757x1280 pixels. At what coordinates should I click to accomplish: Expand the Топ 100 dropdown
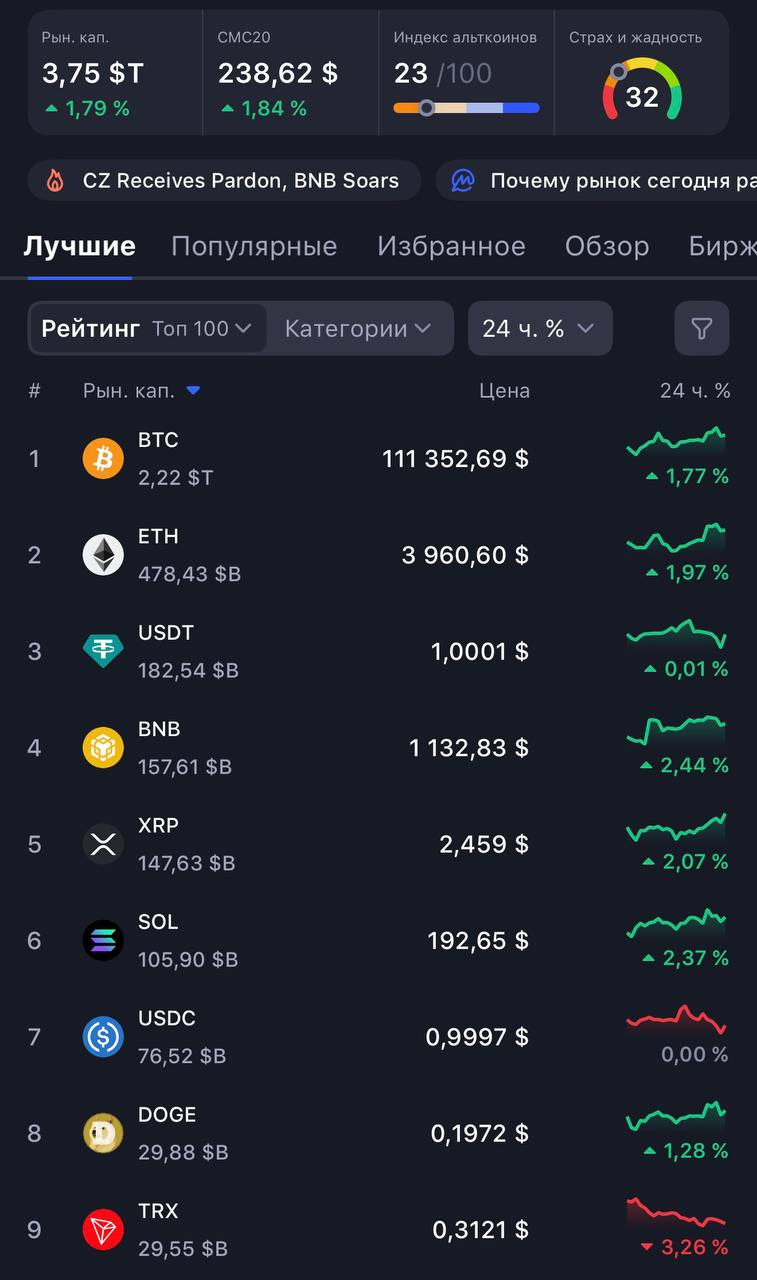click(202, 328)
